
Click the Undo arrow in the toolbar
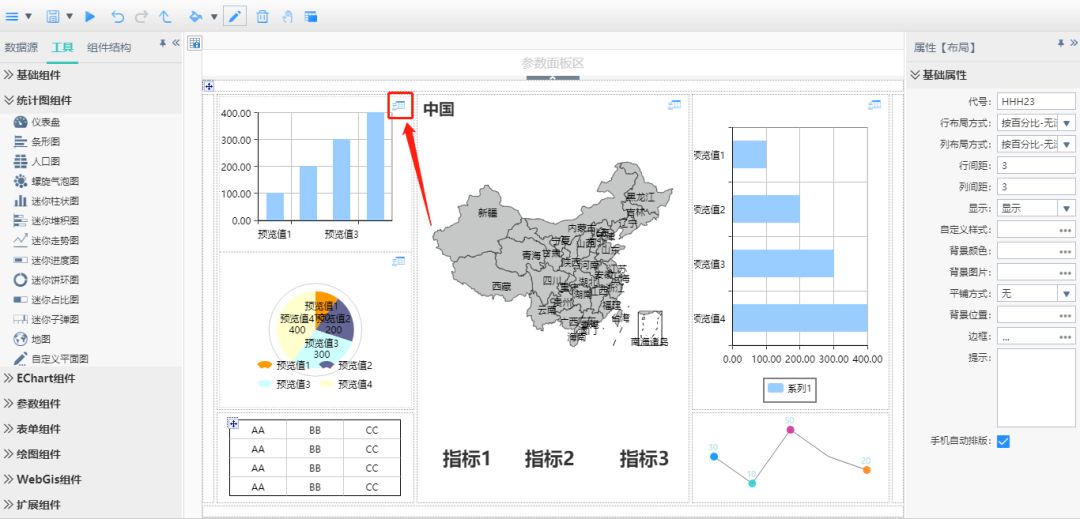pyautogui.click(x=118, y=16)
